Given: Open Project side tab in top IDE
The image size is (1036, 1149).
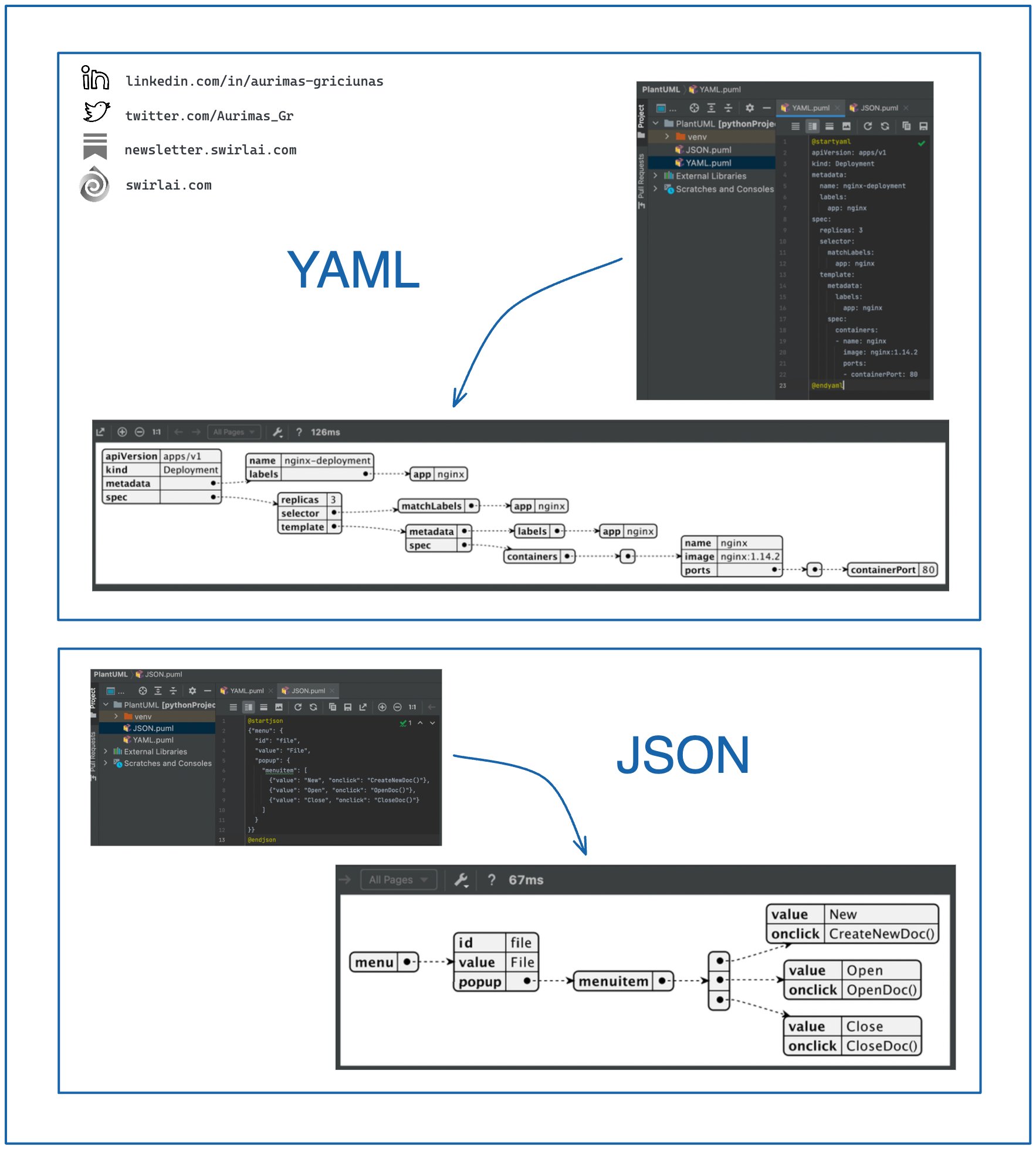Looking at the screenshot, I should 641,121.
